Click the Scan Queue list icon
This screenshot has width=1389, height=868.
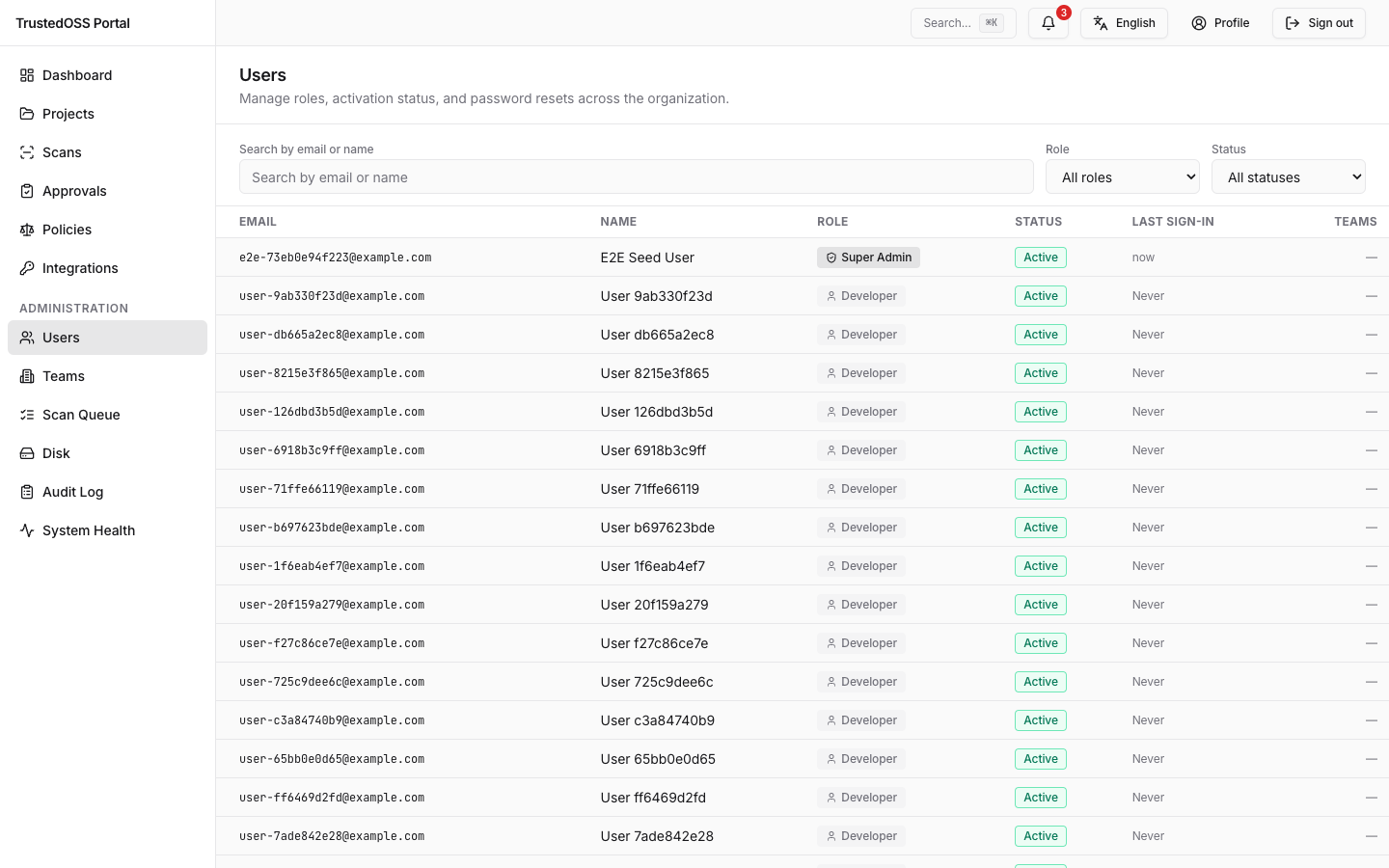click(27, 415)
